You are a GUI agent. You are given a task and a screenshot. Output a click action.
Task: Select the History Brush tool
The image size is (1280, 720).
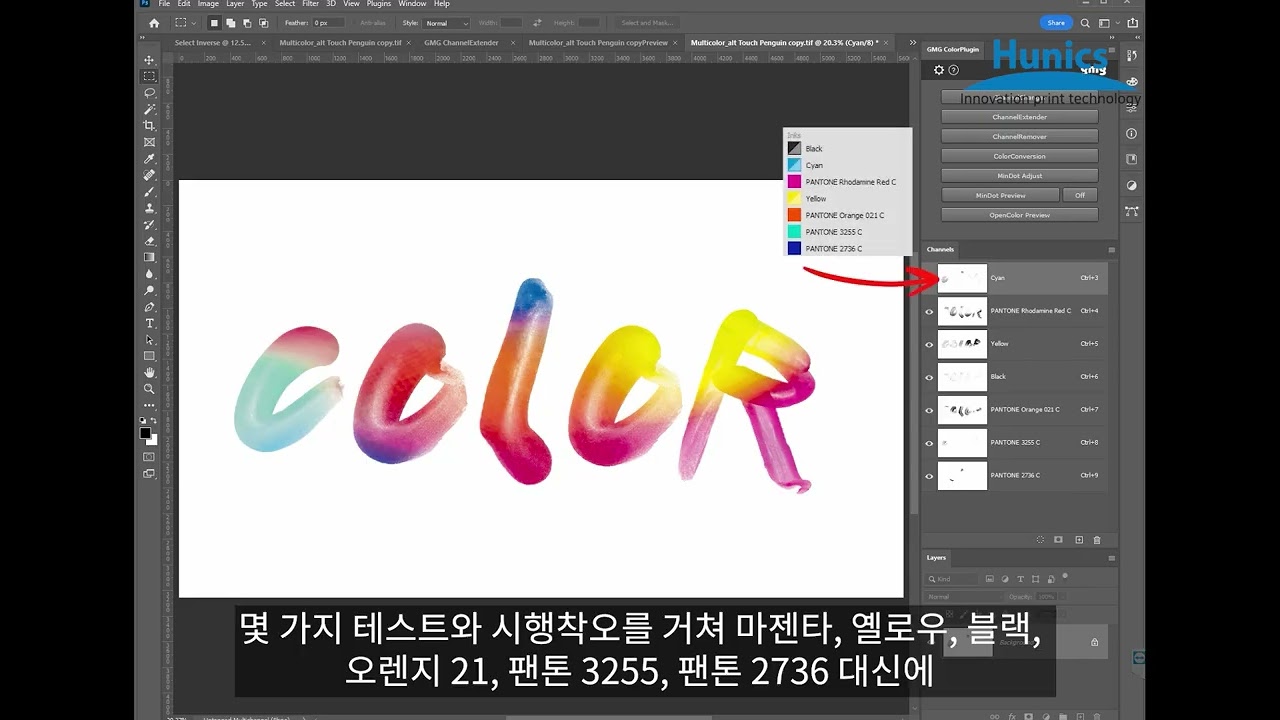[x=149, y=225]
